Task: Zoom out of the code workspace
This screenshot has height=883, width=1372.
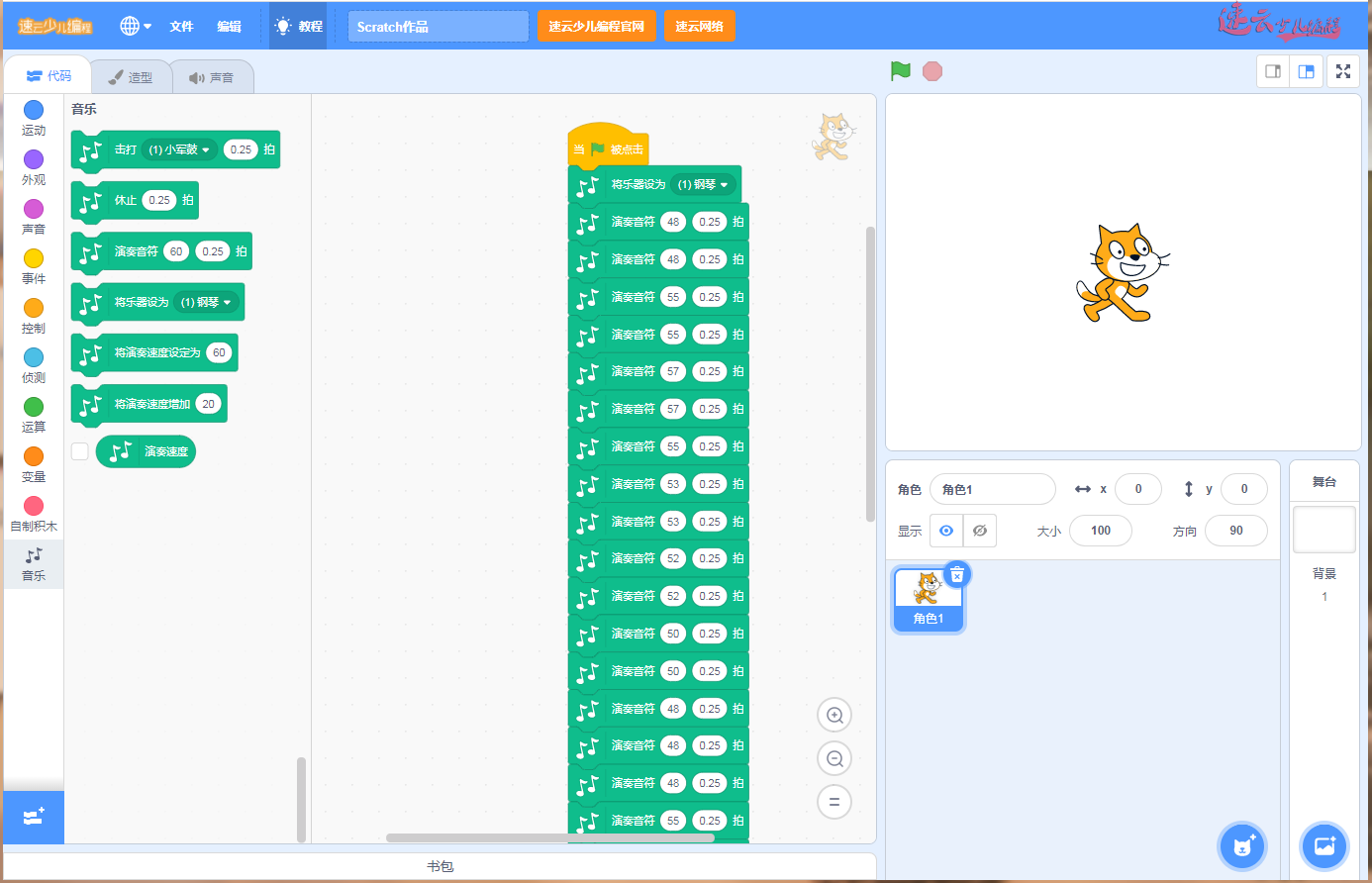Action: click(834, 759)
